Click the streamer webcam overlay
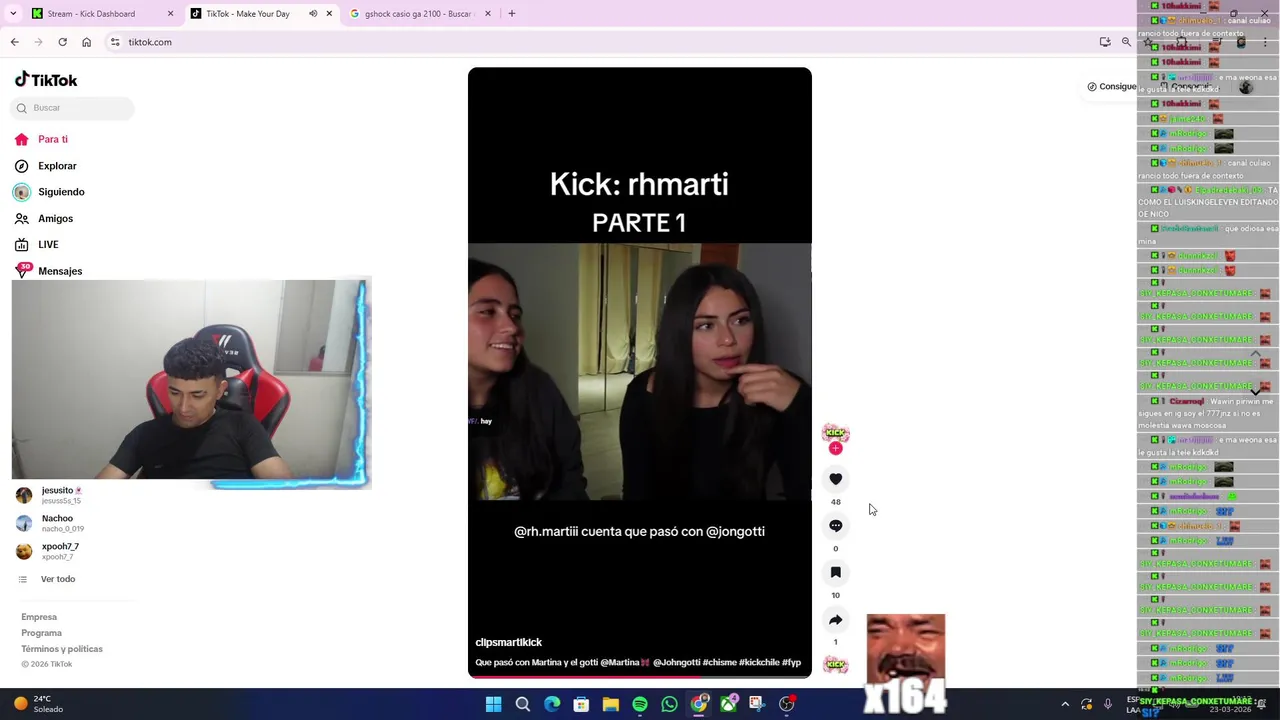Viewport: 1280px width, 720px height. (191, 384)
